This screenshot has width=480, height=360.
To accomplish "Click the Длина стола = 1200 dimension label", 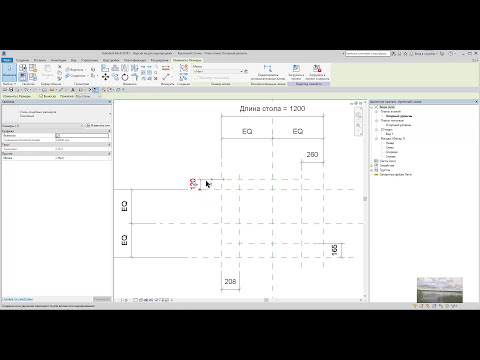I will 272,109.
